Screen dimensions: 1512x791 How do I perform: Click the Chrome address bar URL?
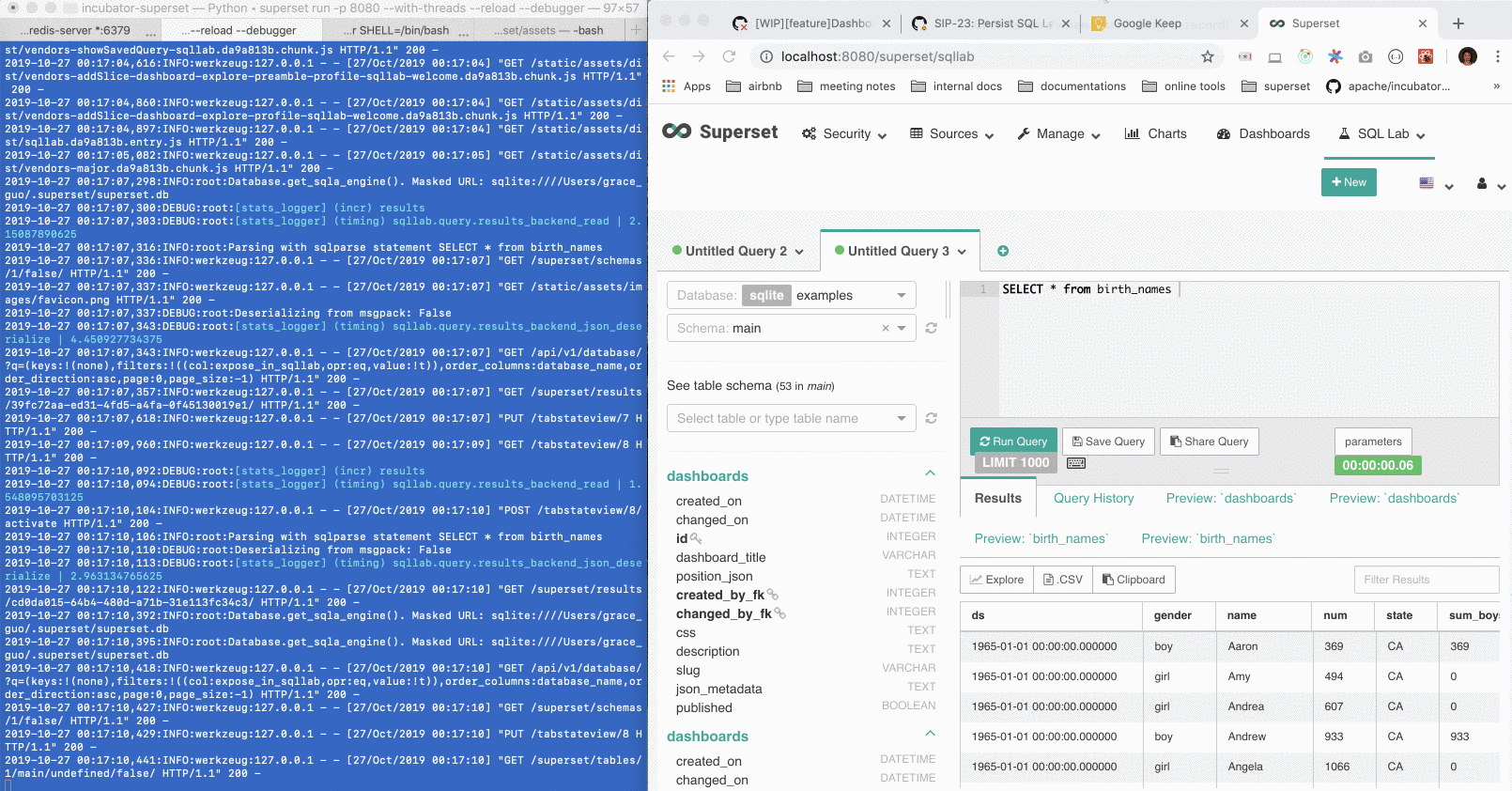pyautogui.click(x=877, y=56)
